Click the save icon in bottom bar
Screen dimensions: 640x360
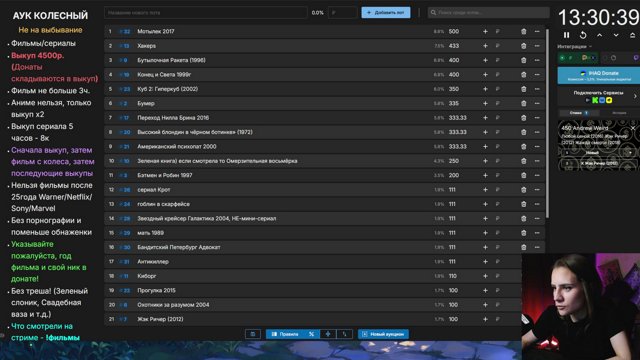tap(253, 334)
